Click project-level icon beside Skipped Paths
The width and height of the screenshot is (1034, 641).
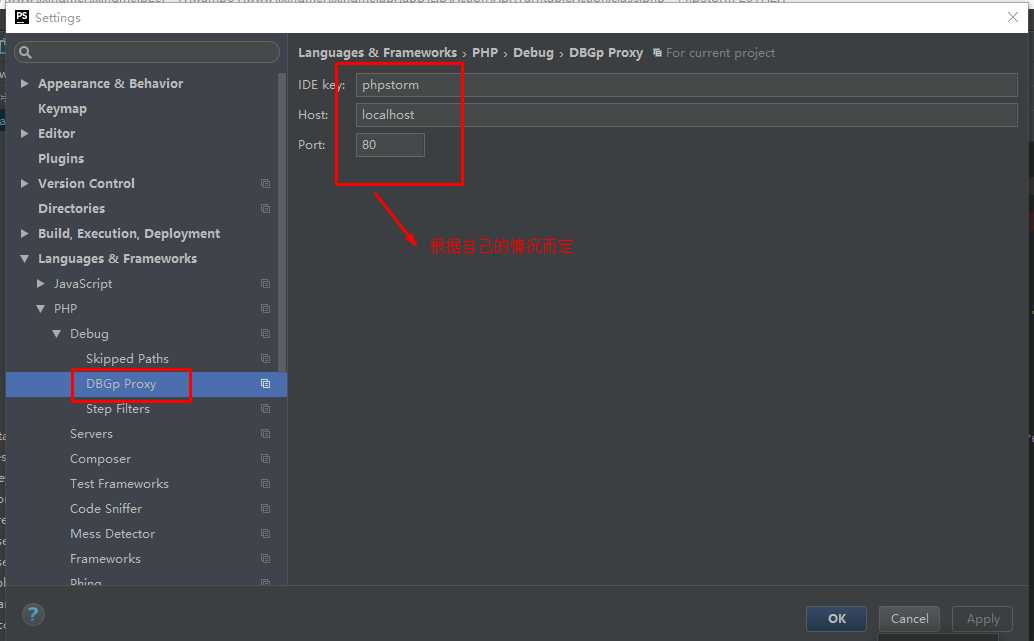(x=265, y=359)
